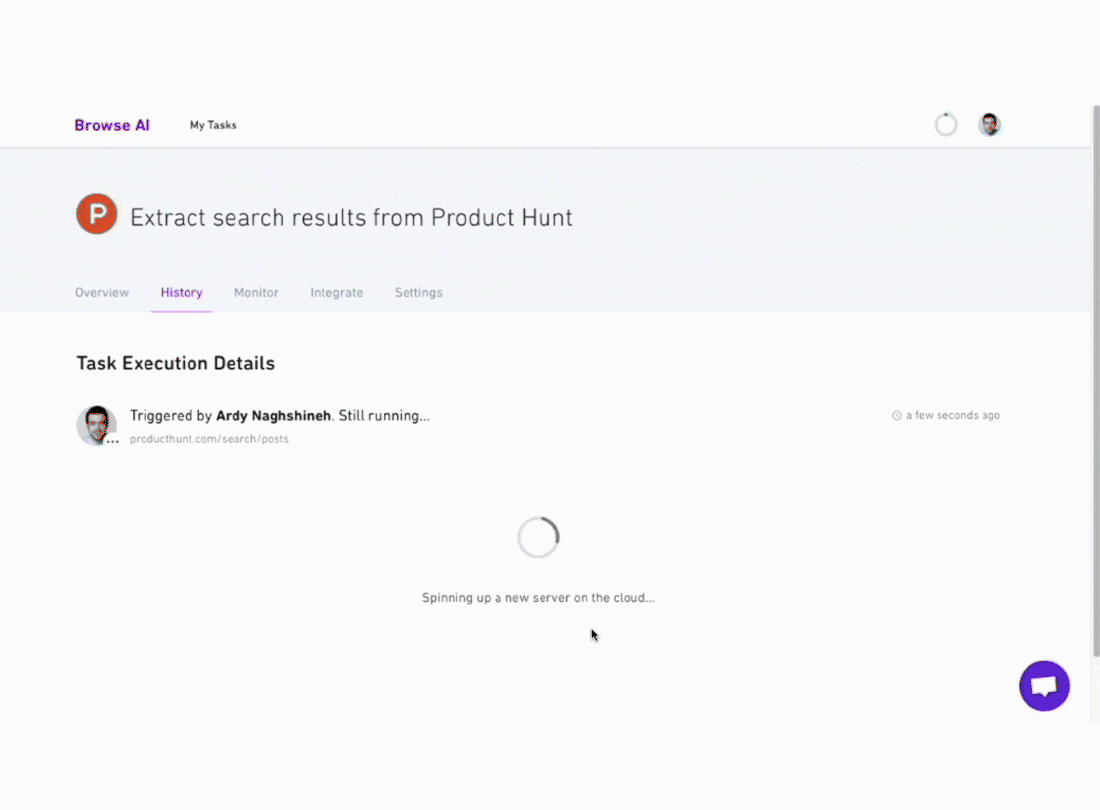
Task: Go to the Settings tab
Action: coord(418,292)
